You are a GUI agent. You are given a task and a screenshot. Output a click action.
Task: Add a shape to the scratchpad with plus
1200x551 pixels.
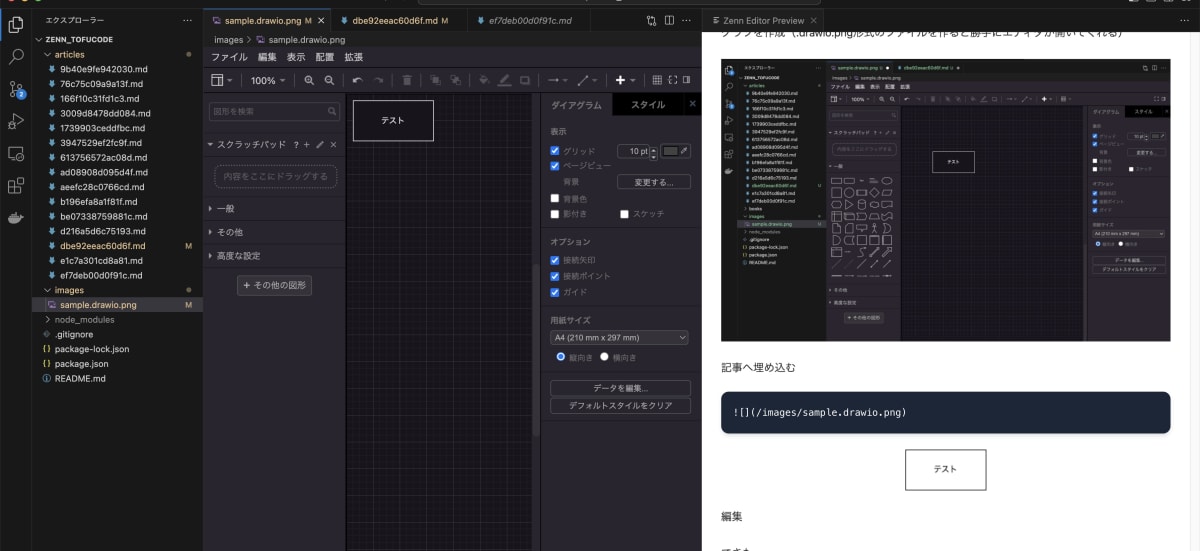pyautogui.click(x=307, y=145)
